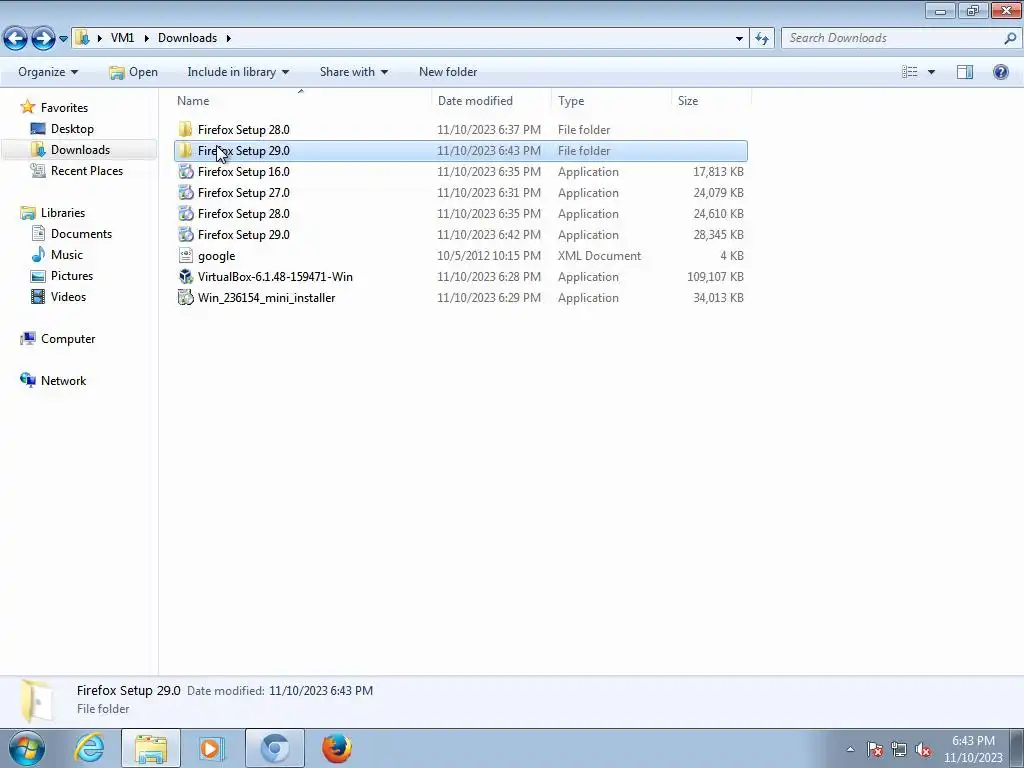
Task: Select Firefox Setup 27.0 application icon
Action: click(x=185, y=193)
